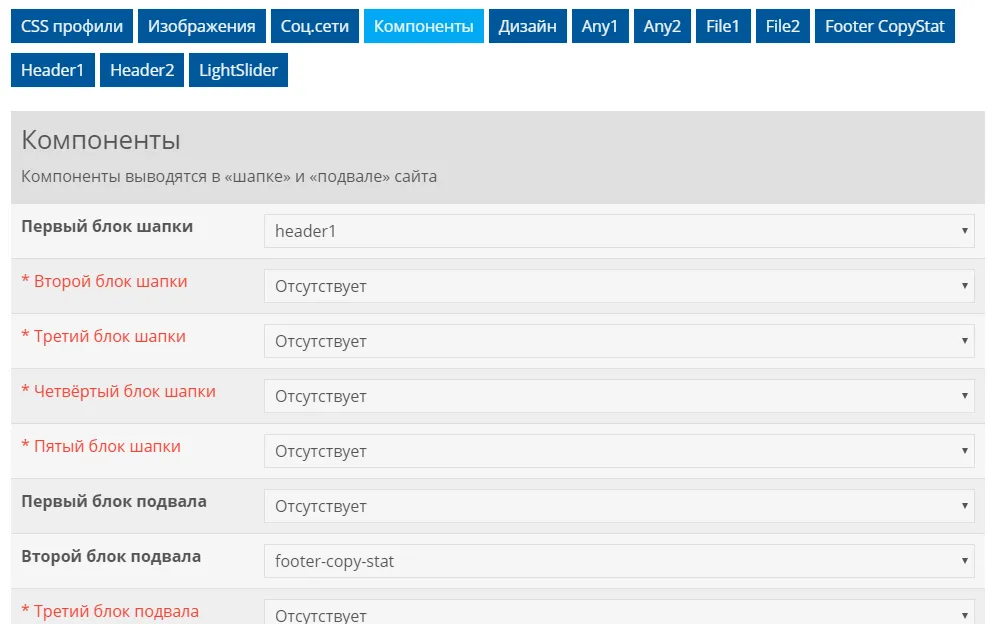Go to the Дизайн tab
This screenshot has height=624, width=997.
528,26
